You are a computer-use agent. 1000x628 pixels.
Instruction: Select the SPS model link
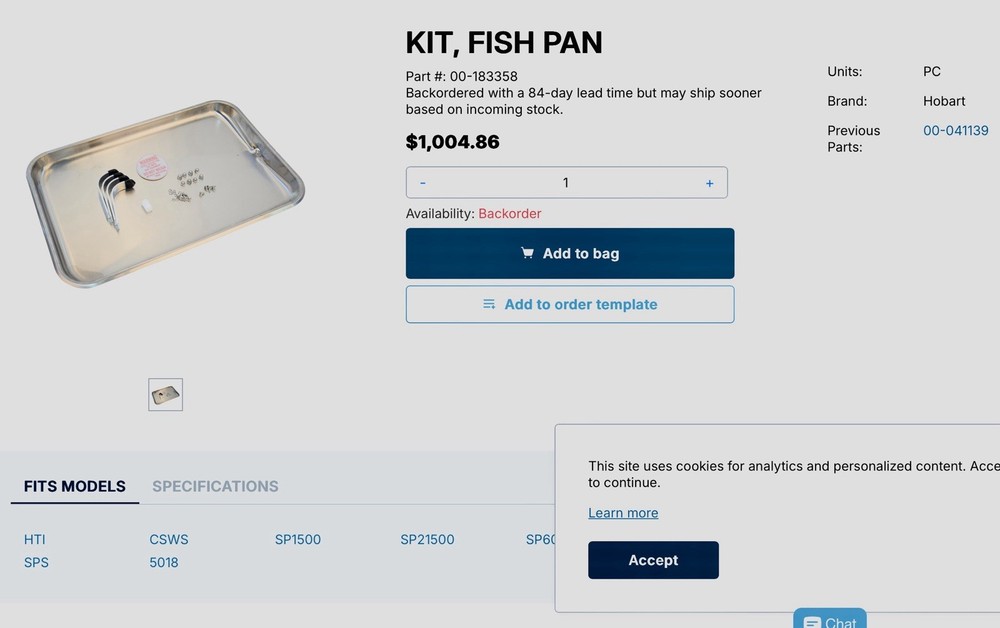coord(36,562)
